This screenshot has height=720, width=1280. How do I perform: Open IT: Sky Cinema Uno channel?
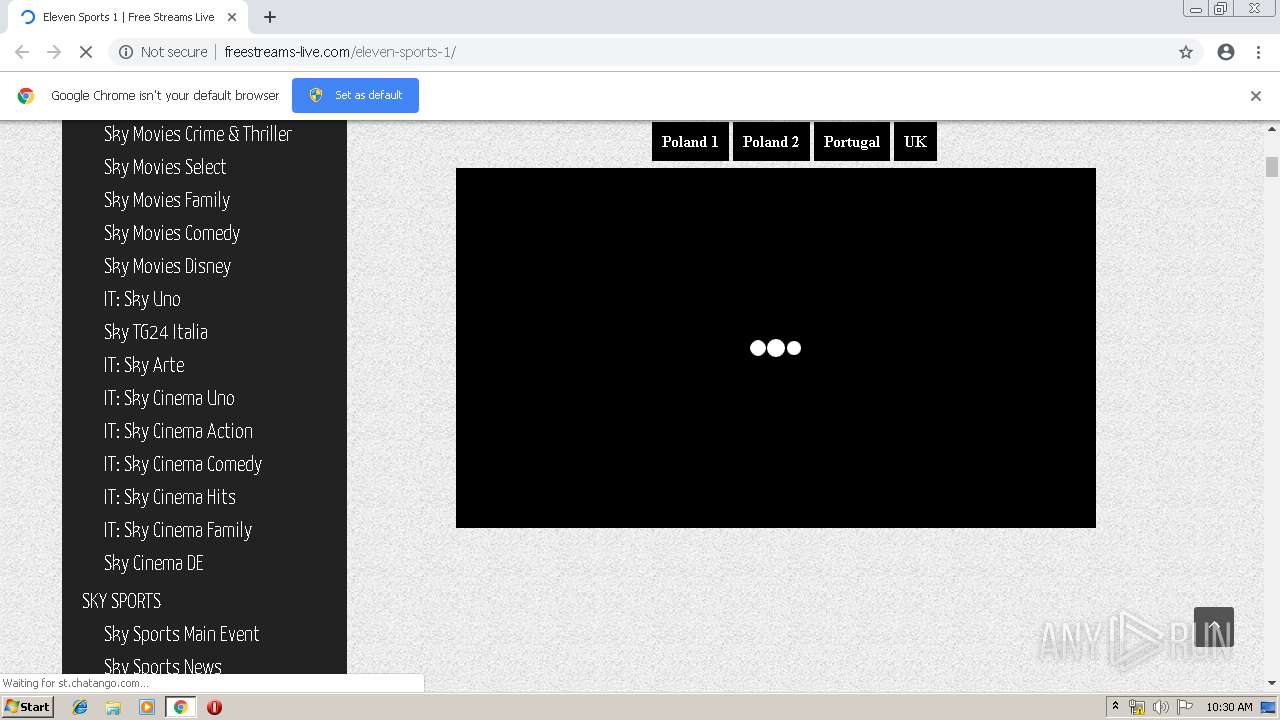(169, 398)
